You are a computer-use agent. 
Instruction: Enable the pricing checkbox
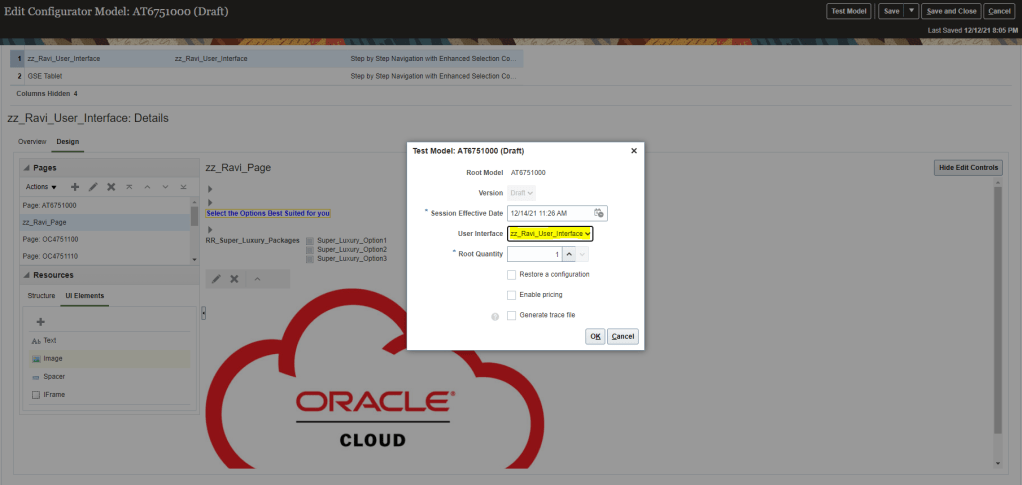[512, 295]
